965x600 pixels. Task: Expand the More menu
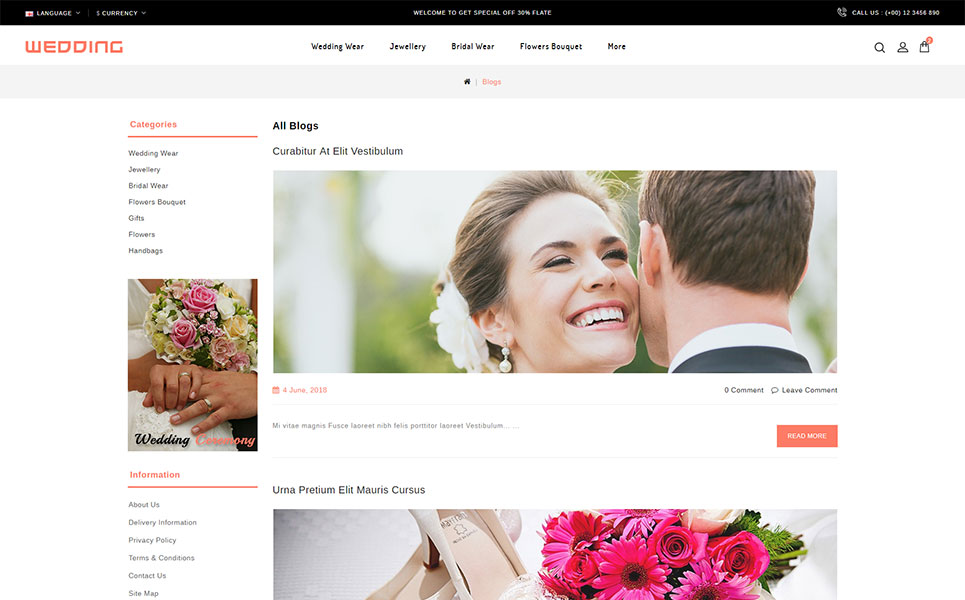pyautogui.click(x=616, y=47)
